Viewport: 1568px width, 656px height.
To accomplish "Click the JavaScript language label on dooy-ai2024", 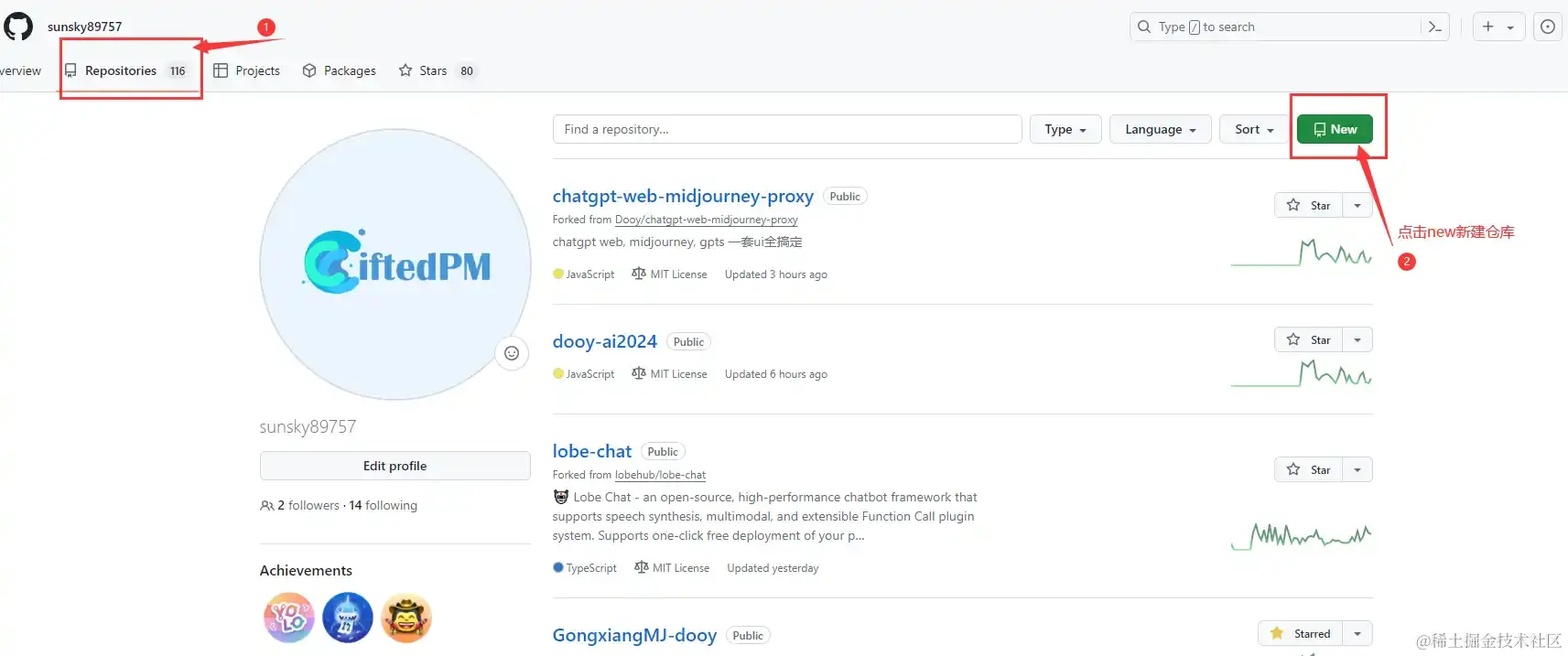I will coord(590,373).
